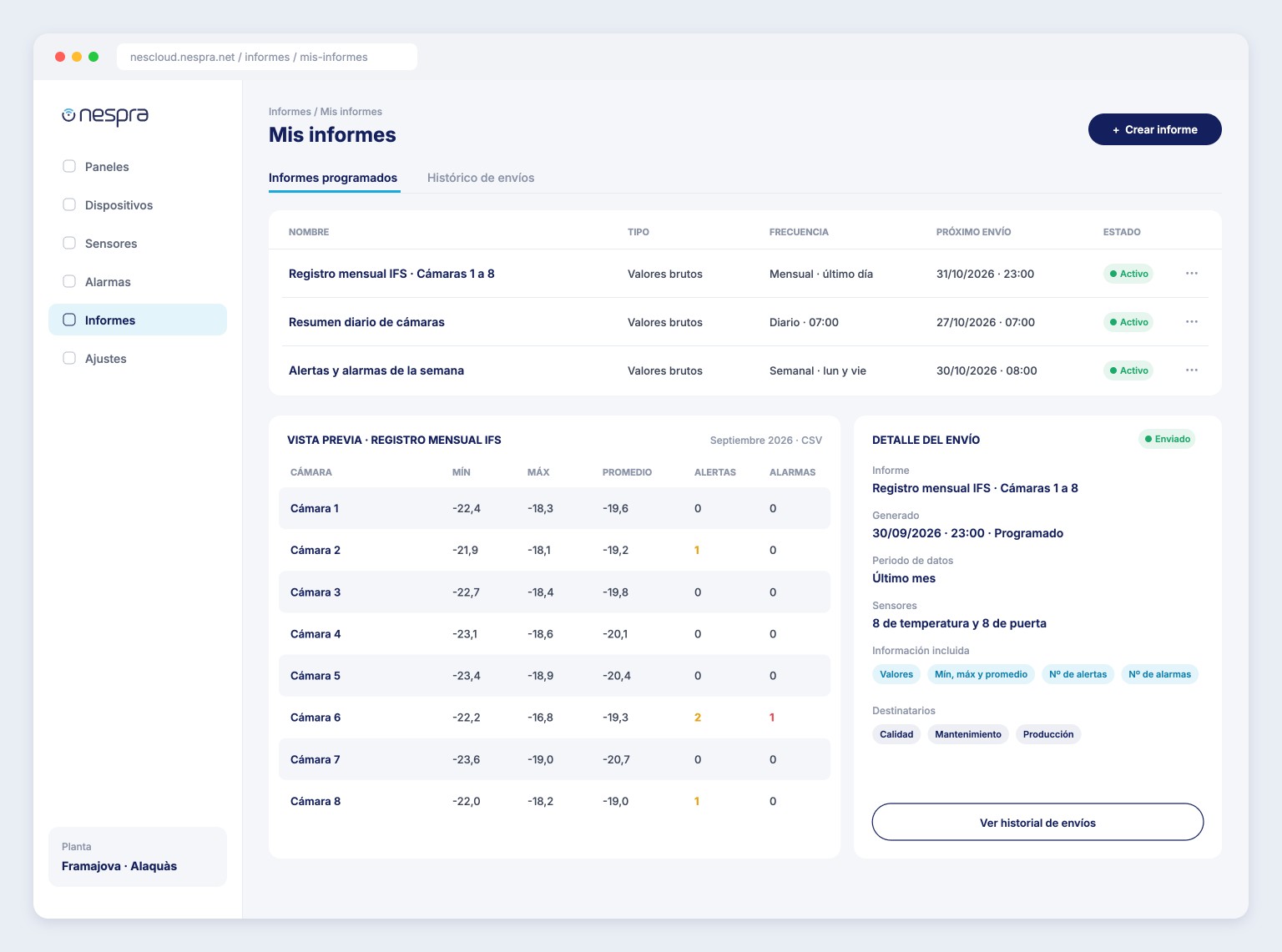Go to Dispositivos in the sidebar
Image resolution: width=1282 pixels, height=952 pixels.
(x=138, y=205)
